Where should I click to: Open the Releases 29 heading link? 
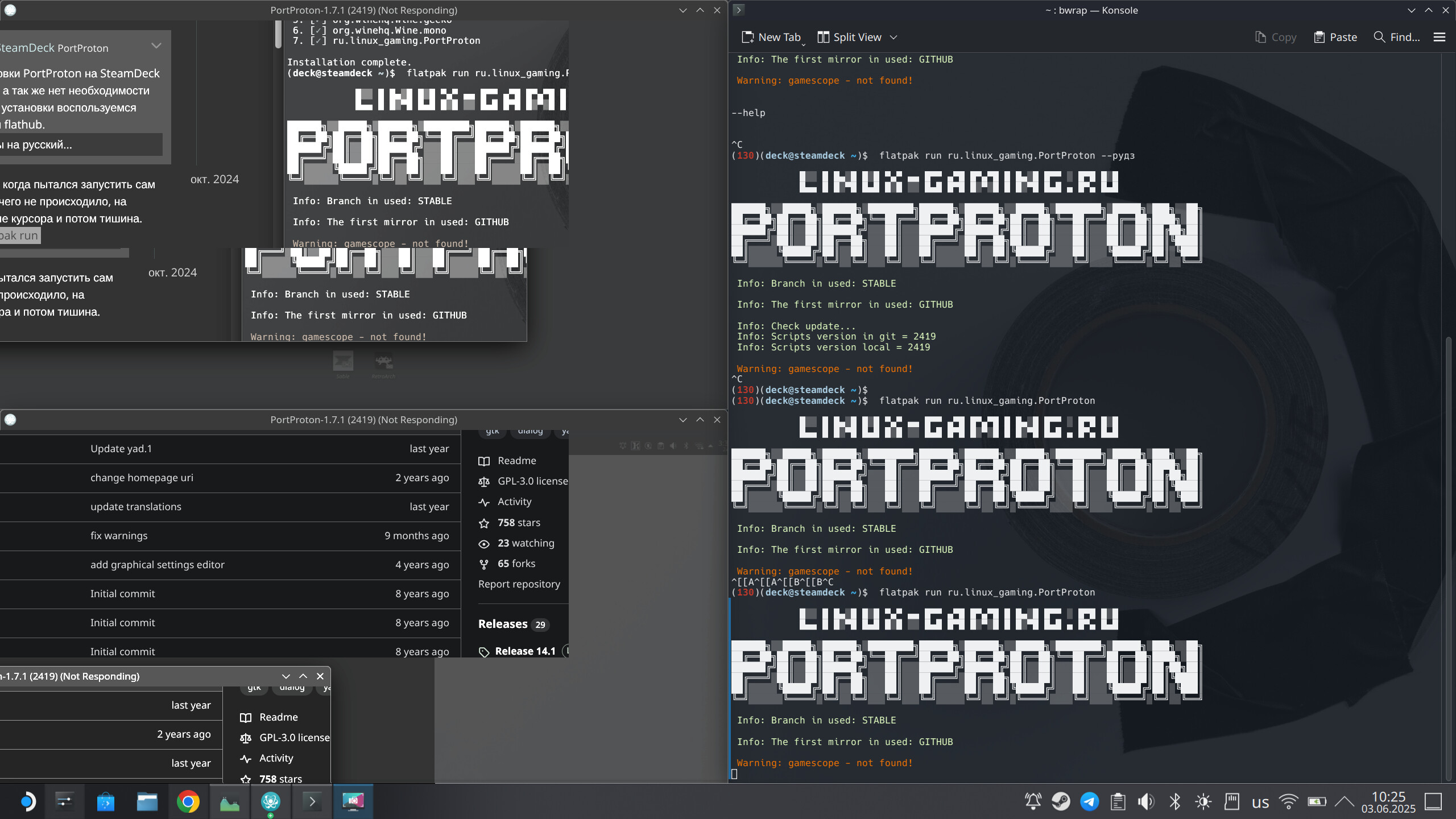click(513, 624)
